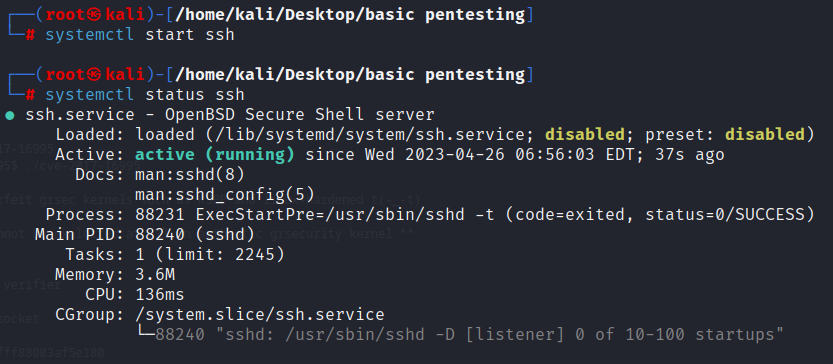Click the "systemctl status ssh" command text

point(145,95)
